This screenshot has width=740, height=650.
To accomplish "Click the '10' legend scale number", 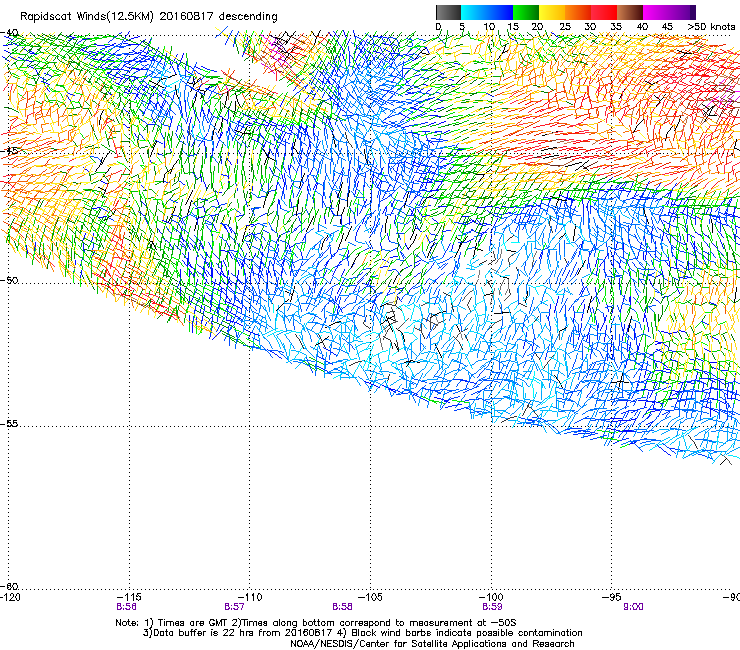I will tap(489, 27).
